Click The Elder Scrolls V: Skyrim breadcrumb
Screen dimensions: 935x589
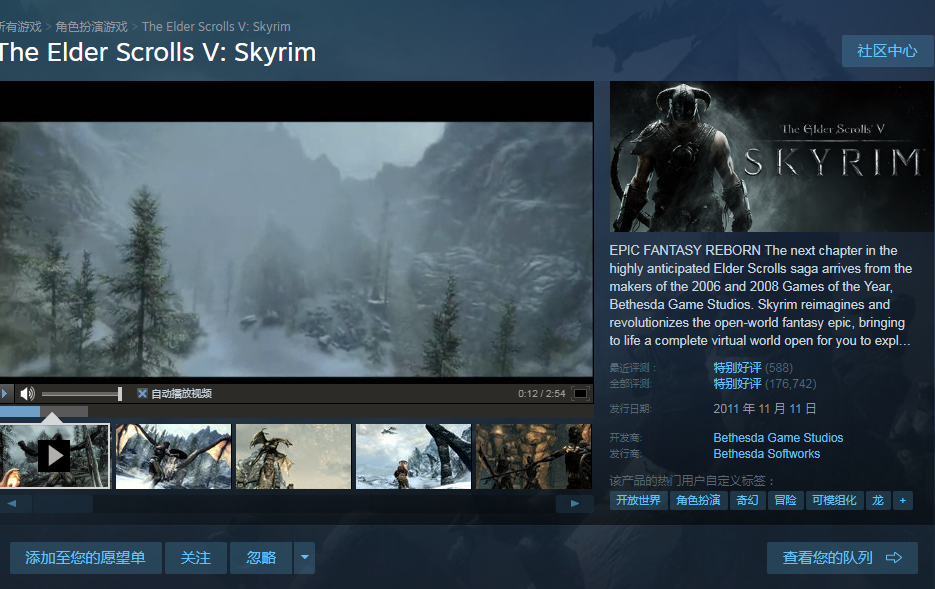coord(216,27)
